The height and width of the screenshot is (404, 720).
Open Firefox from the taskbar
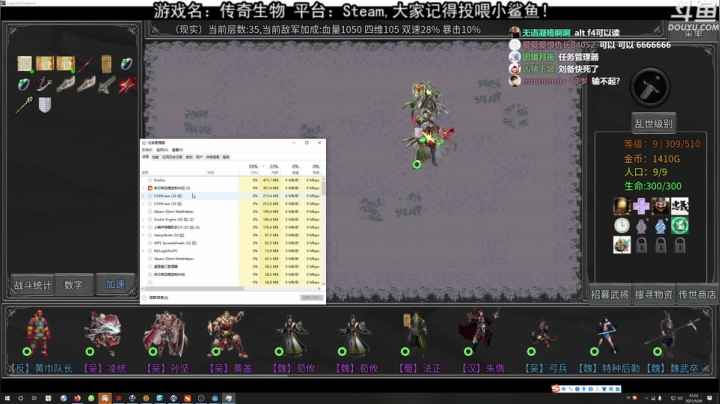tap(77, 398)
